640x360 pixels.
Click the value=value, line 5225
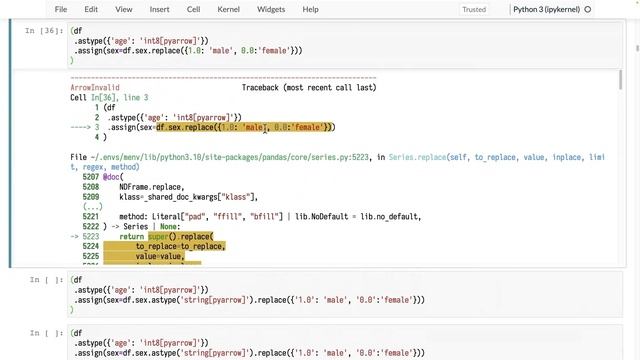click(x=160, y=256)
